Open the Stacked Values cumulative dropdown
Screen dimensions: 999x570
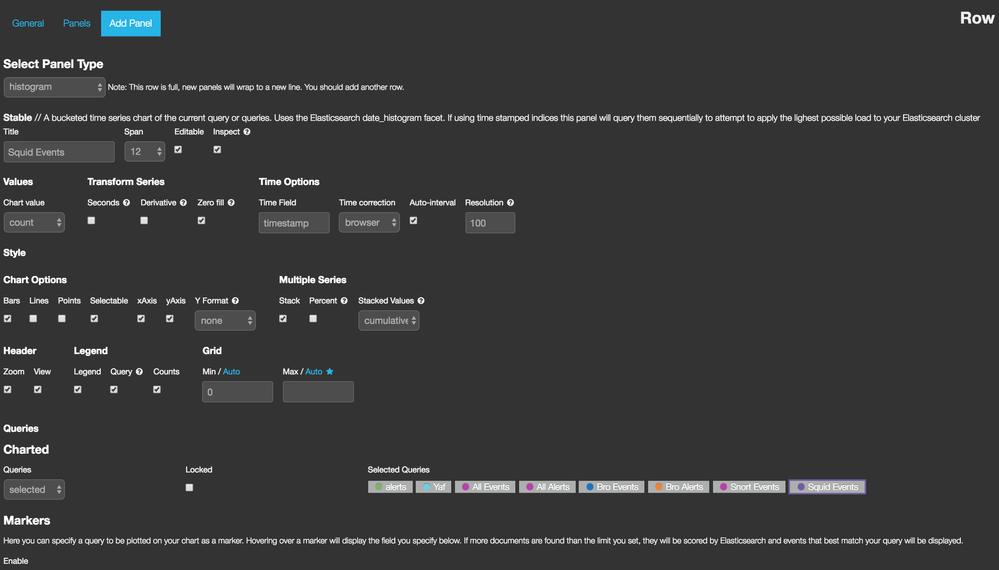click(x=389, y=321)
